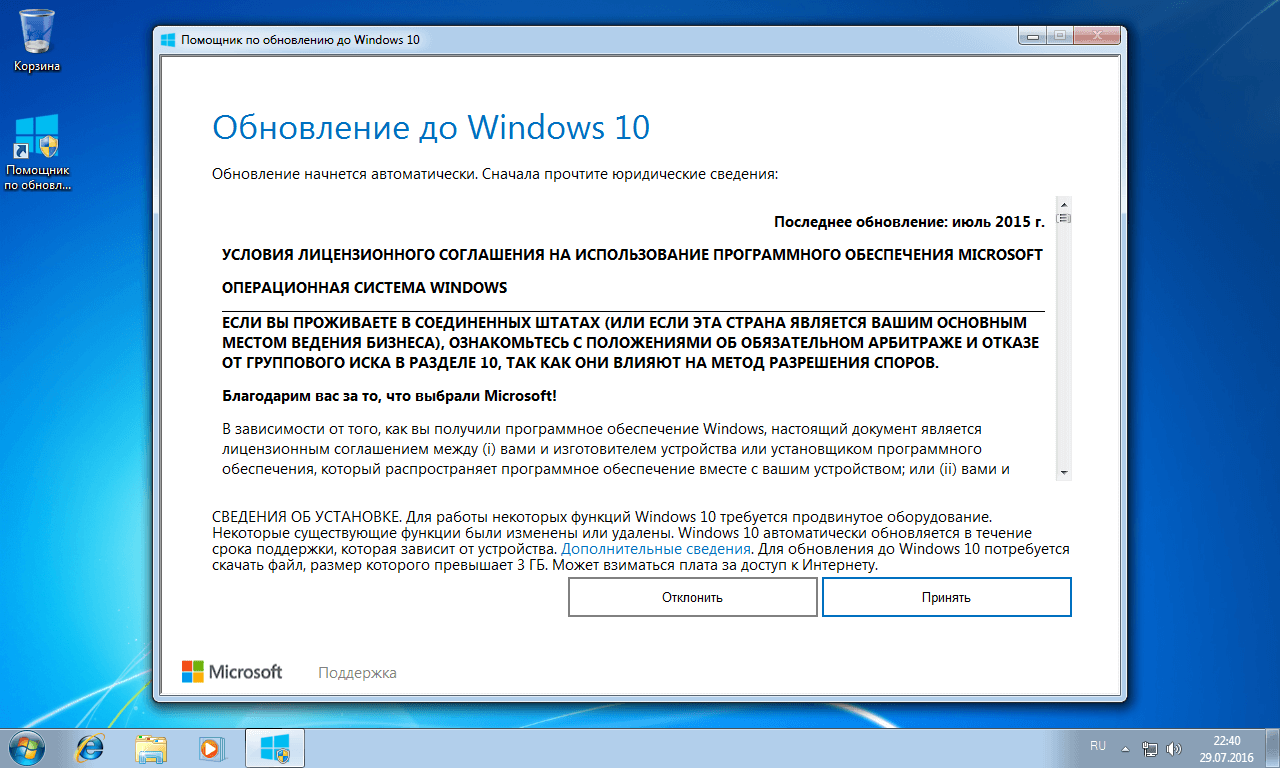The height and width of the screenshot is (768, 1280).
Task: Click the СВЕДЕНИЯ ОБ УСТАНОВКЕ paragraph
Action: (641, 541)
